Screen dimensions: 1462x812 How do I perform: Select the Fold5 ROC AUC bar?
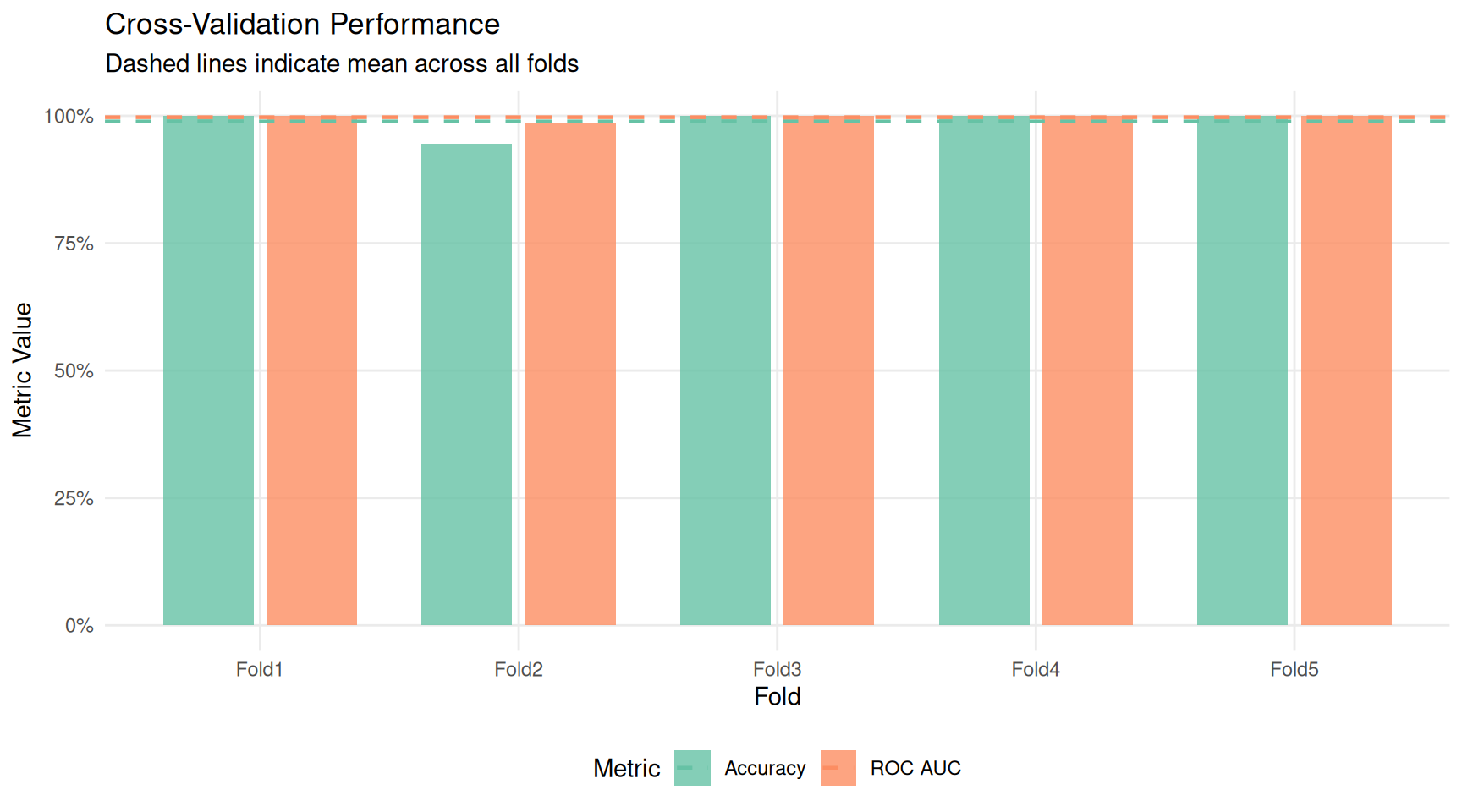(x=1346, y=372)
